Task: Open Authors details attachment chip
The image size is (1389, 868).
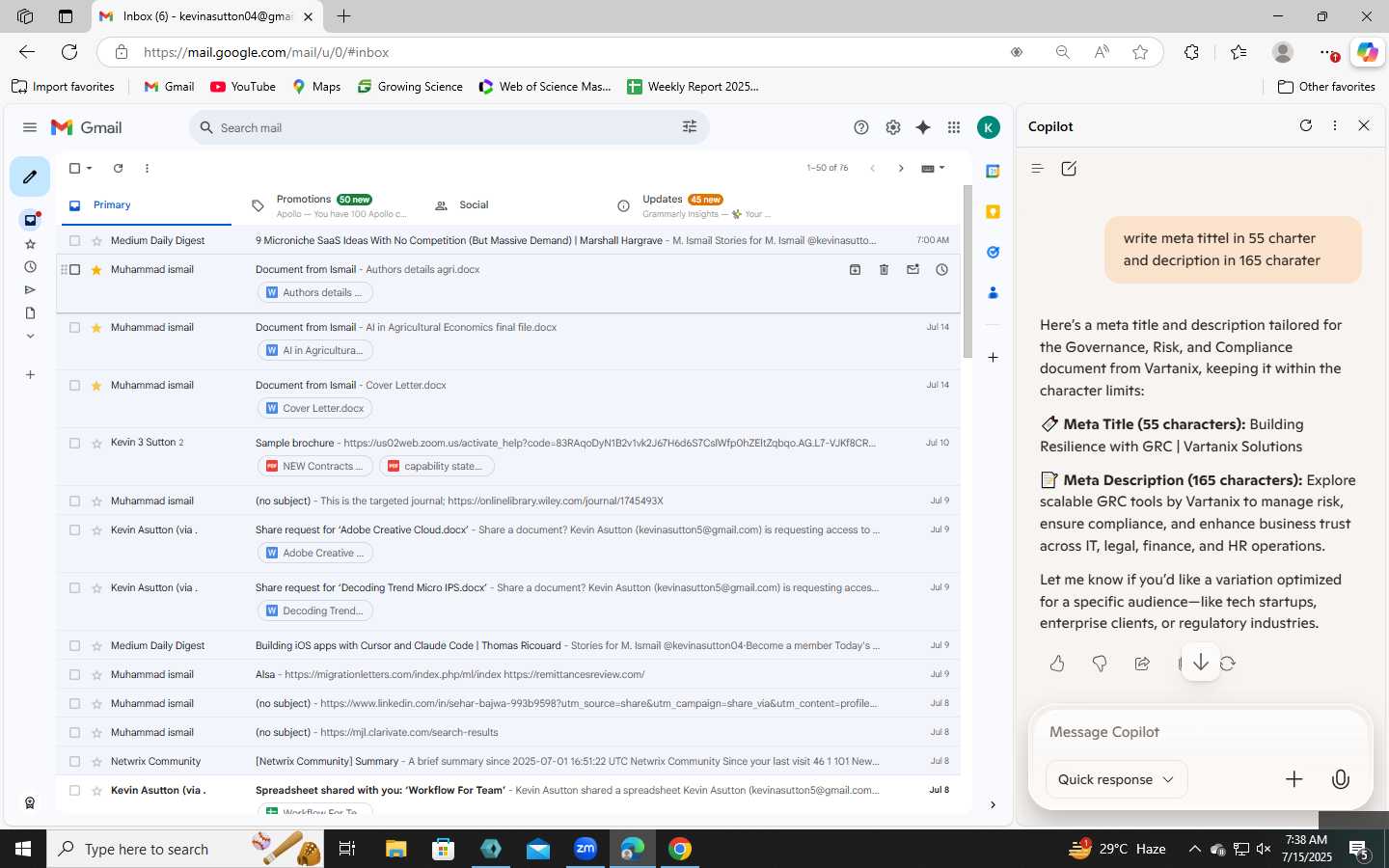Action: click(x=315, y=292)
